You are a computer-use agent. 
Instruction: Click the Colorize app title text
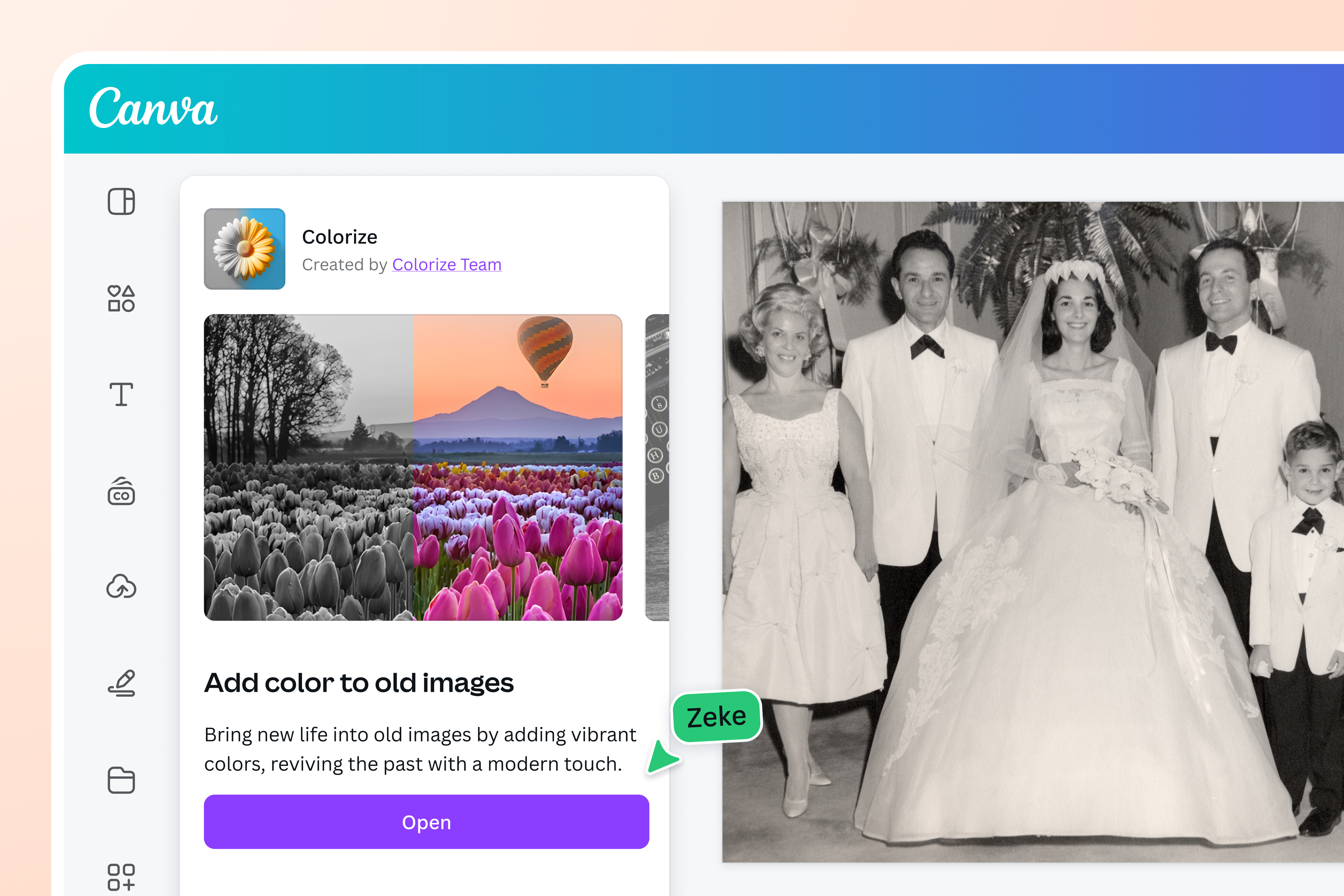[x=339, y=237]
